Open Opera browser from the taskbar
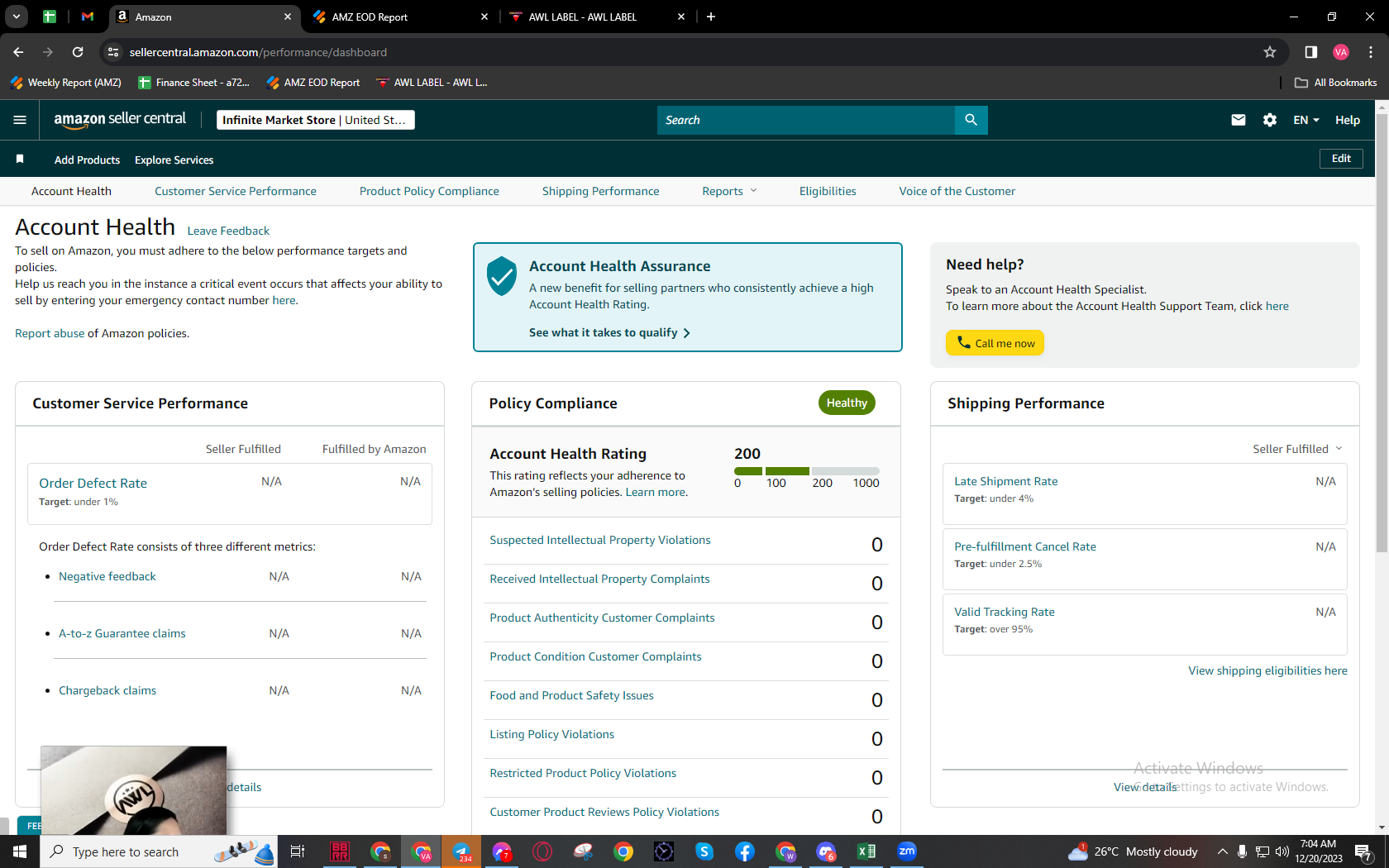 click(542, 851)
